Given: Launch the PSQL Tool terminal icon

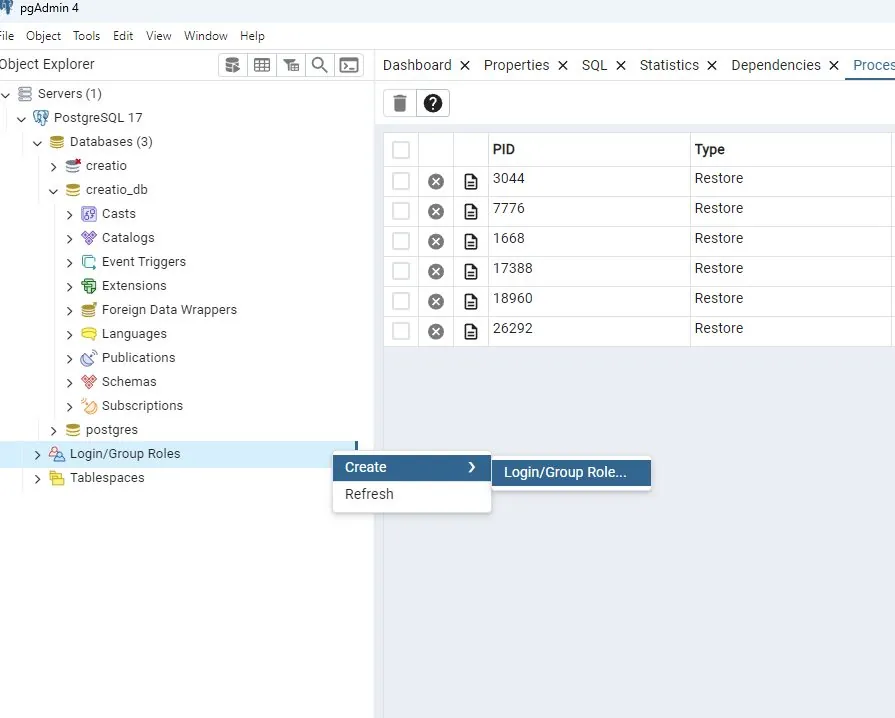Looking at the screenshot, I should [349, 65].
